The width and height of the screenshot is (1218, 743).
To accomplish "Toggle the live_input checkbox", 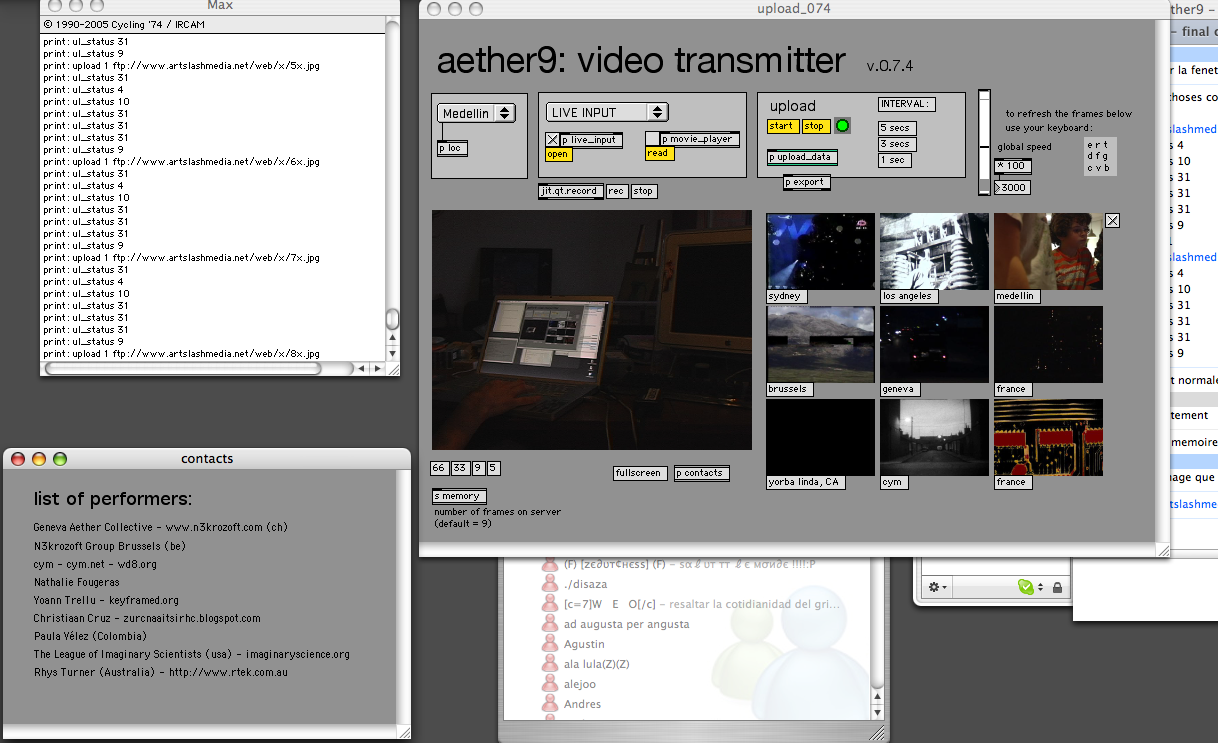I will tap(552, 140).
